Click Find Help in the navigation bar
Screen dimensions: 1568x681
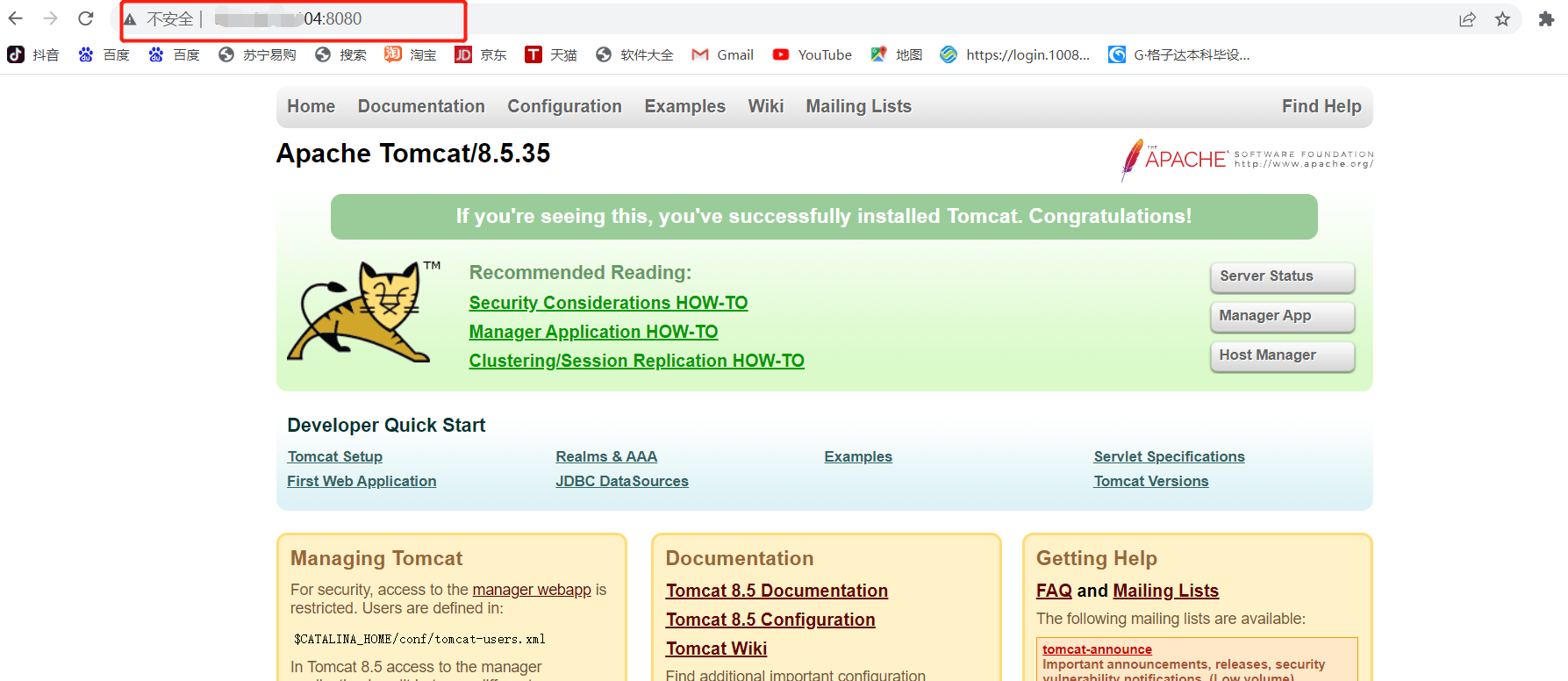1321,106
